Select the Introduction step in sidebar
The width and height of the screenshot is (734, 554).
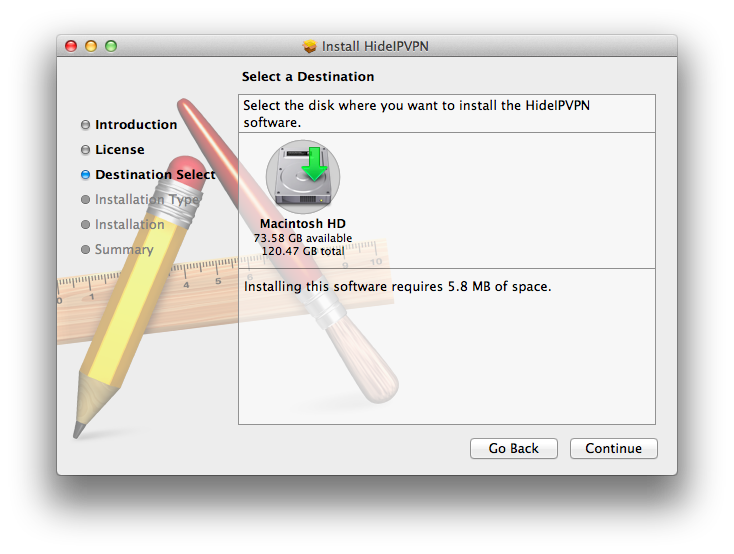coord(129,125)
